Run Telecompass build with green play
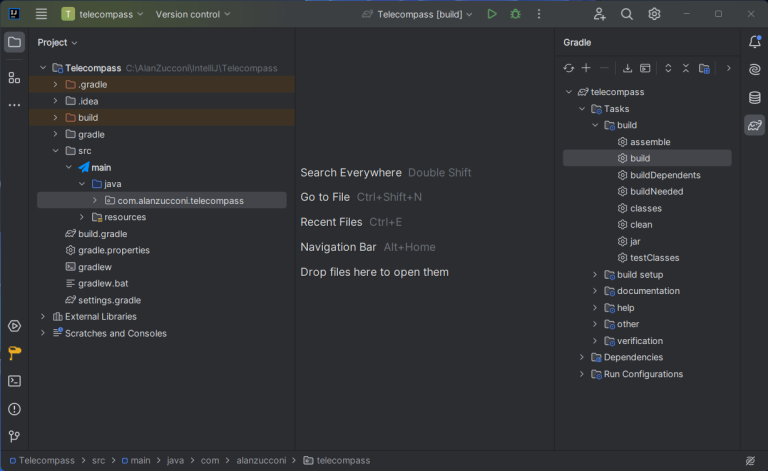 (x=492, y=14)
